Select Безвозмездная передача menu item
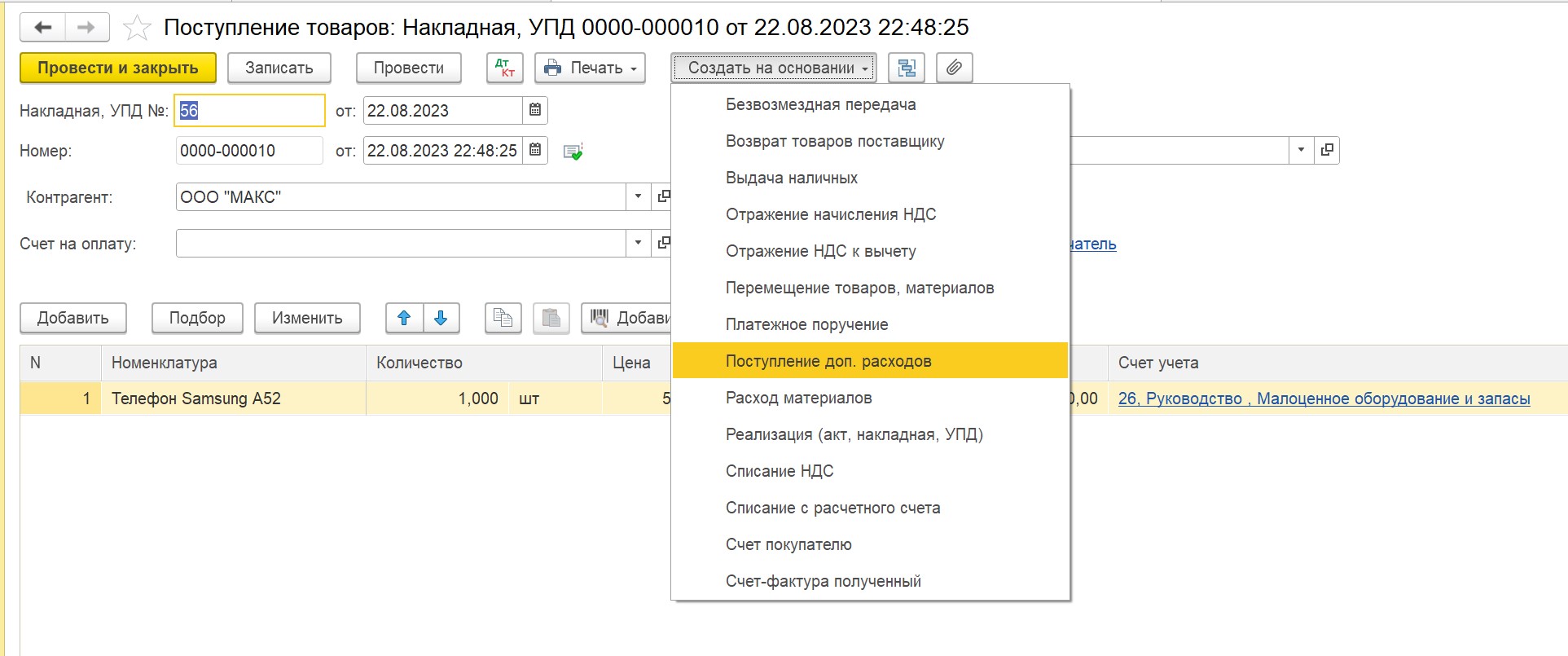This screenshot has width=1568, height=656. coord(870,104)
